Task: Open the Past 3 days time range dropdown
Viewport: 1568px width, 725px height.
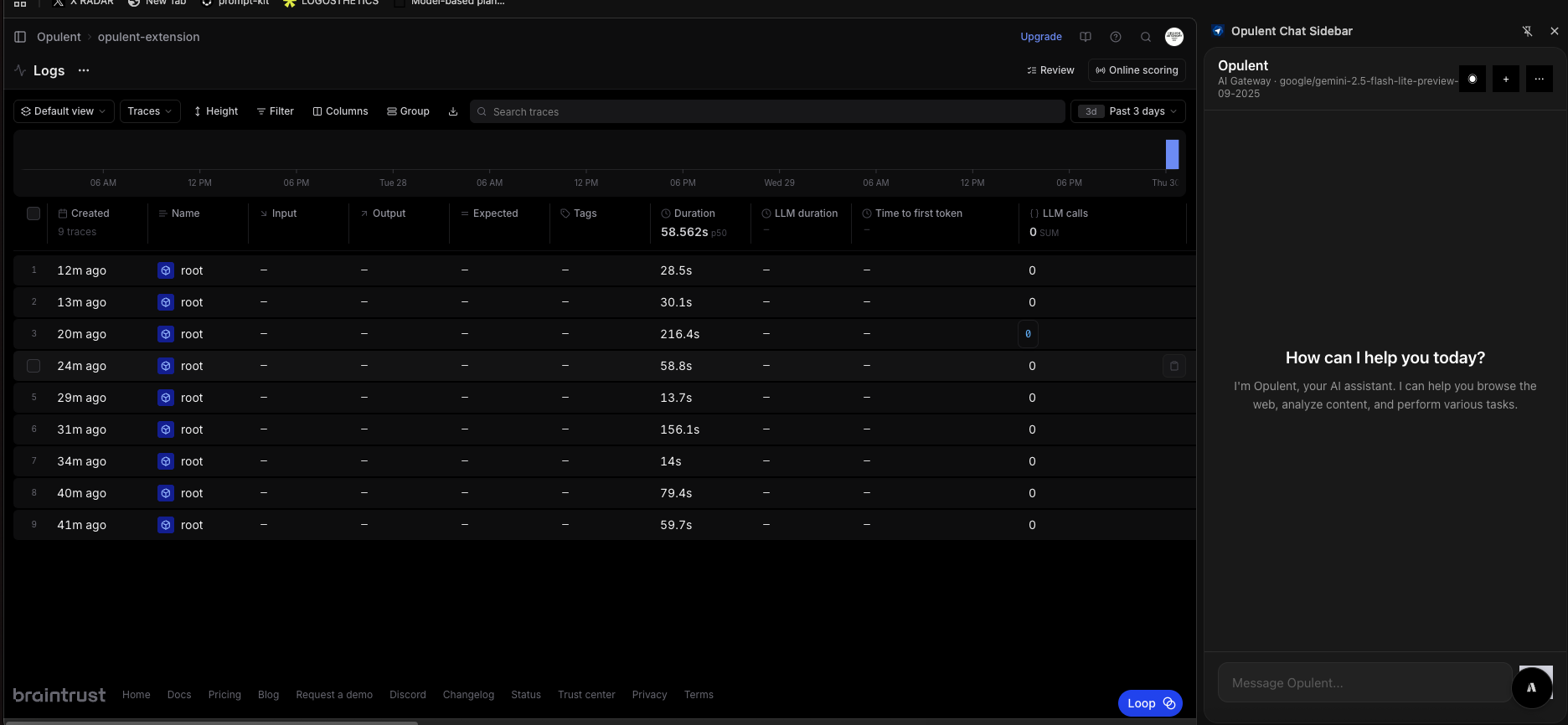Action: point(1127,111)
